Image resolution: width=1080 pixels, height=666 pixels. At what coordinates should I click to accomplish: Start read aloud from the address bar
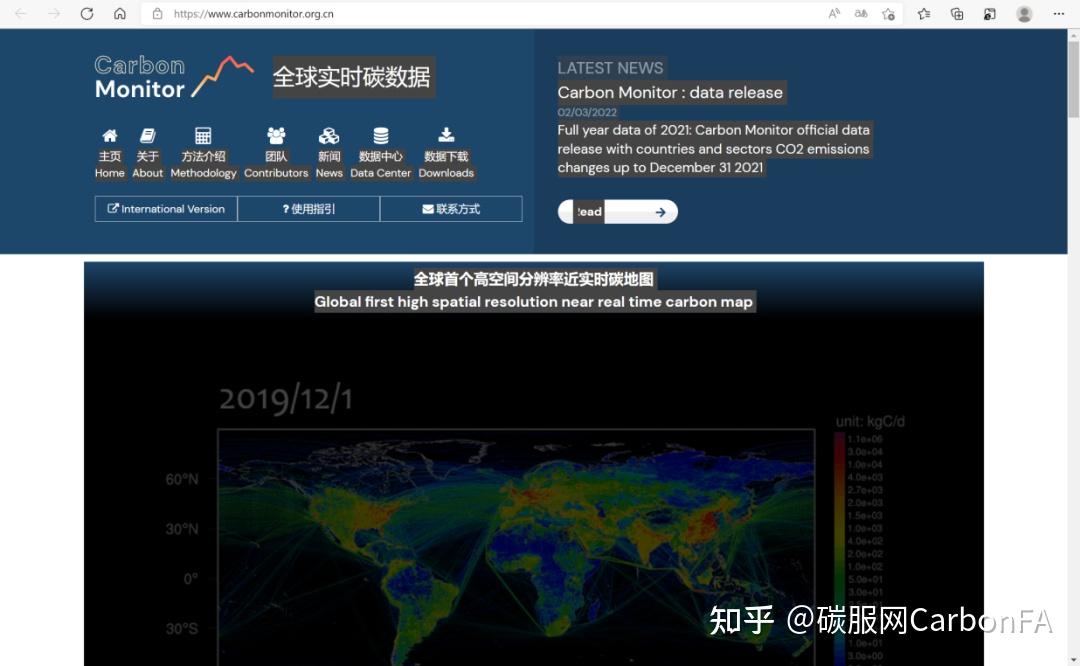[x=834, y=14]
